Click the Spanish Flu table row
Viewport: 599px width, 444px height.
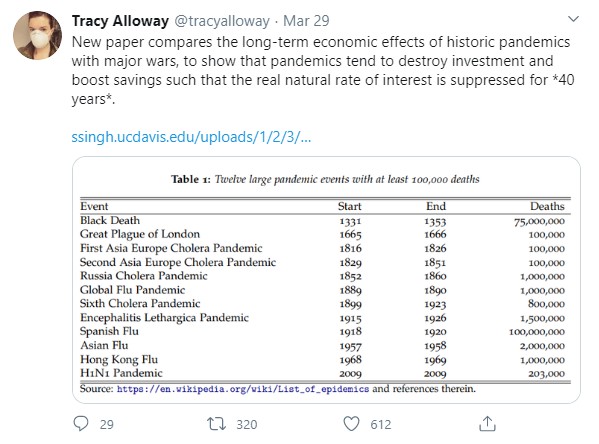click(x=322, y=332)
